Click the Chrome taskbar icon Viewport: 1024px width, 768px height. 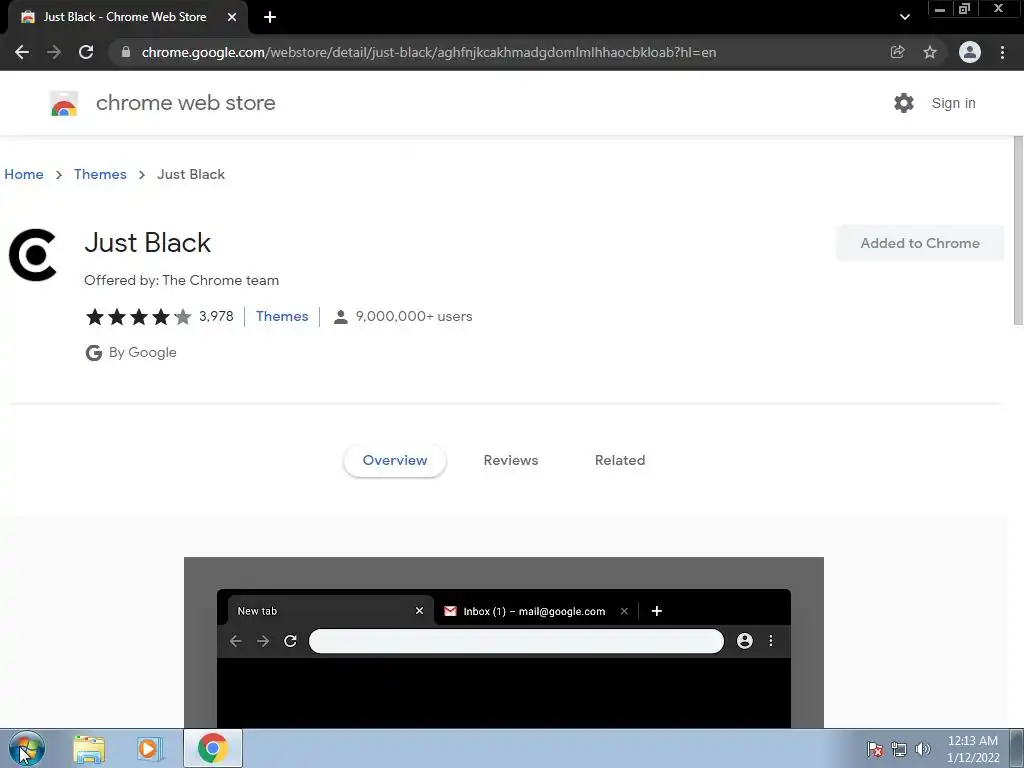212,748
